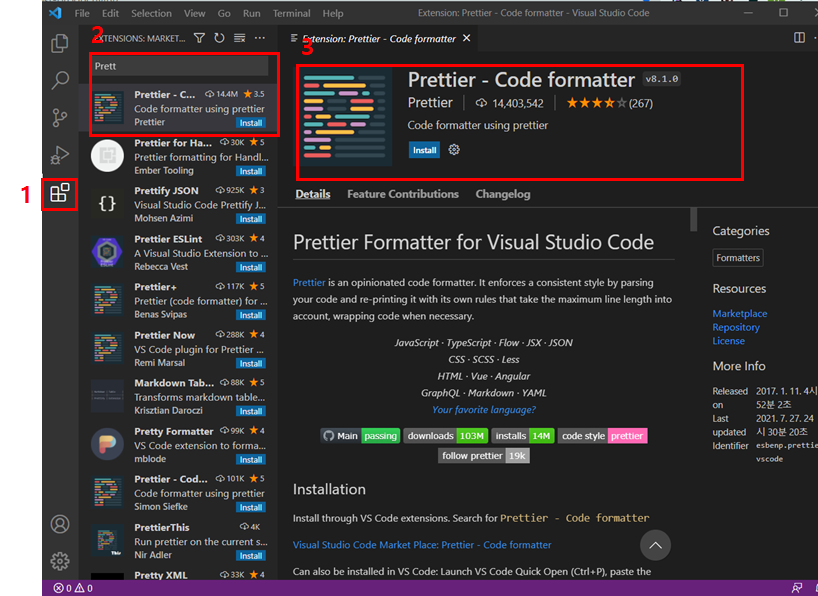Split the editor to the right
This screenshot has height=596, width=818.
pyautogui.click(x=799, y=38)
